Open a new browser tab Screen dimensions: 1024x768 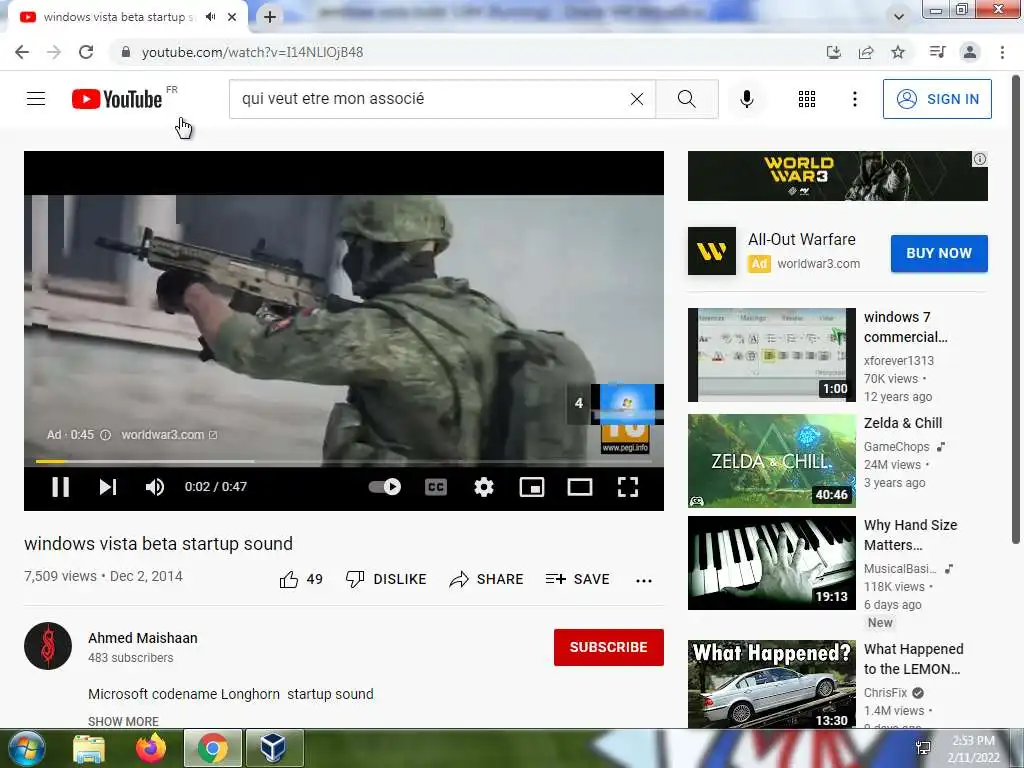(270, 17)
